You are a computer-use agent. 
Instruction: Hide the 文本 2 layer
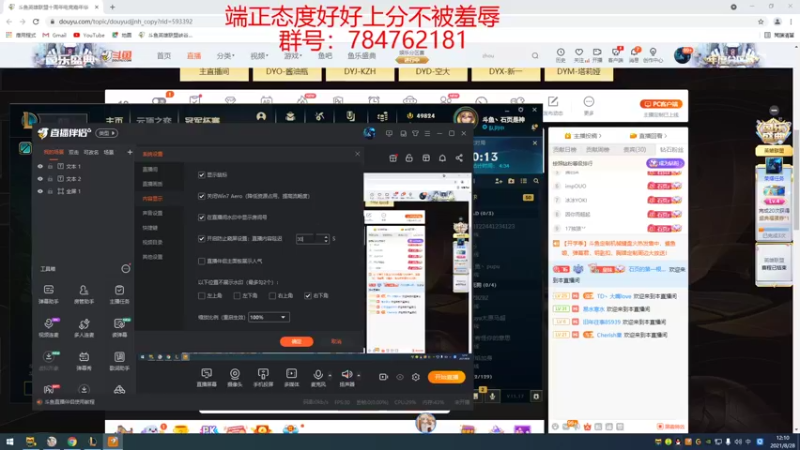pos(40,179)
